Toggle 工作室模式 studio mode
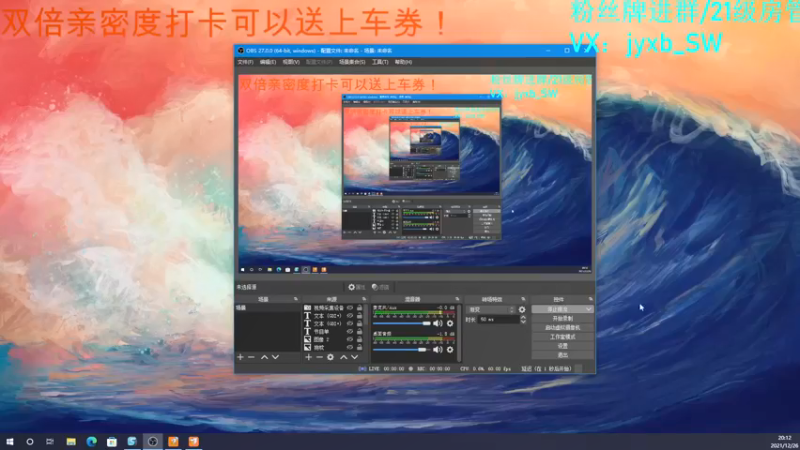The image size is (800, 450). (562, 337)
